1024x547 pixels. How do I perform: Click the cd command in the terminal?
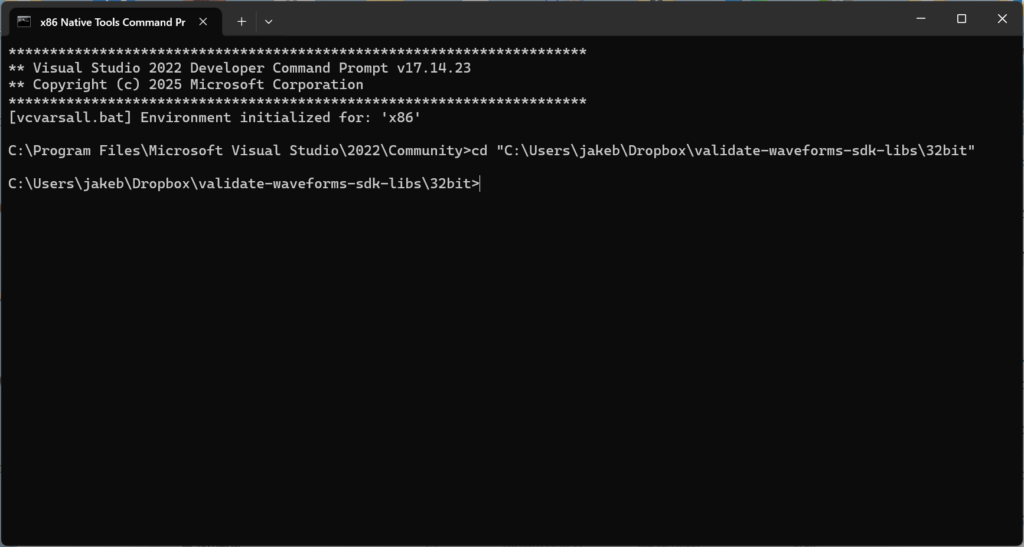click(x=479, y=150)
